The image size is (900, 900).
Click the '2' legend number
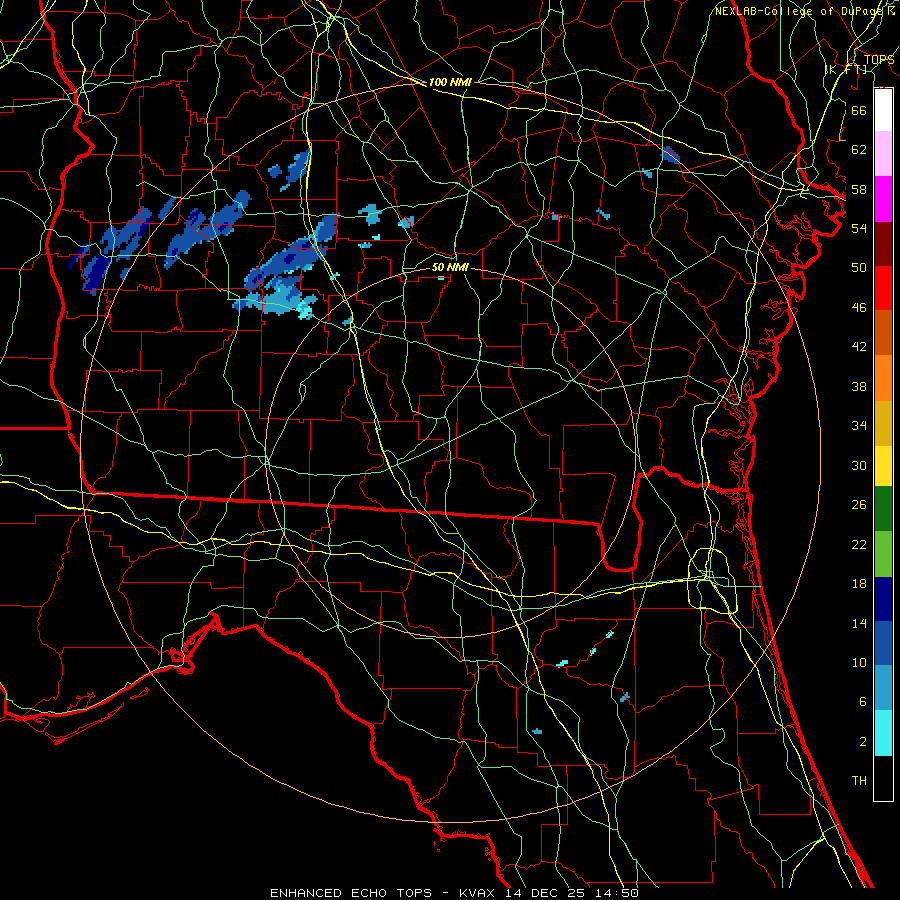point(863,742)
